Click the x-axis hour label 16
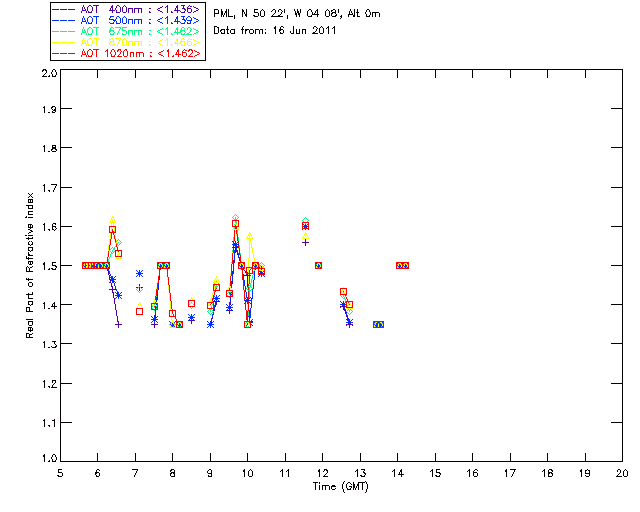640x512 pixels. coord(473,473)
